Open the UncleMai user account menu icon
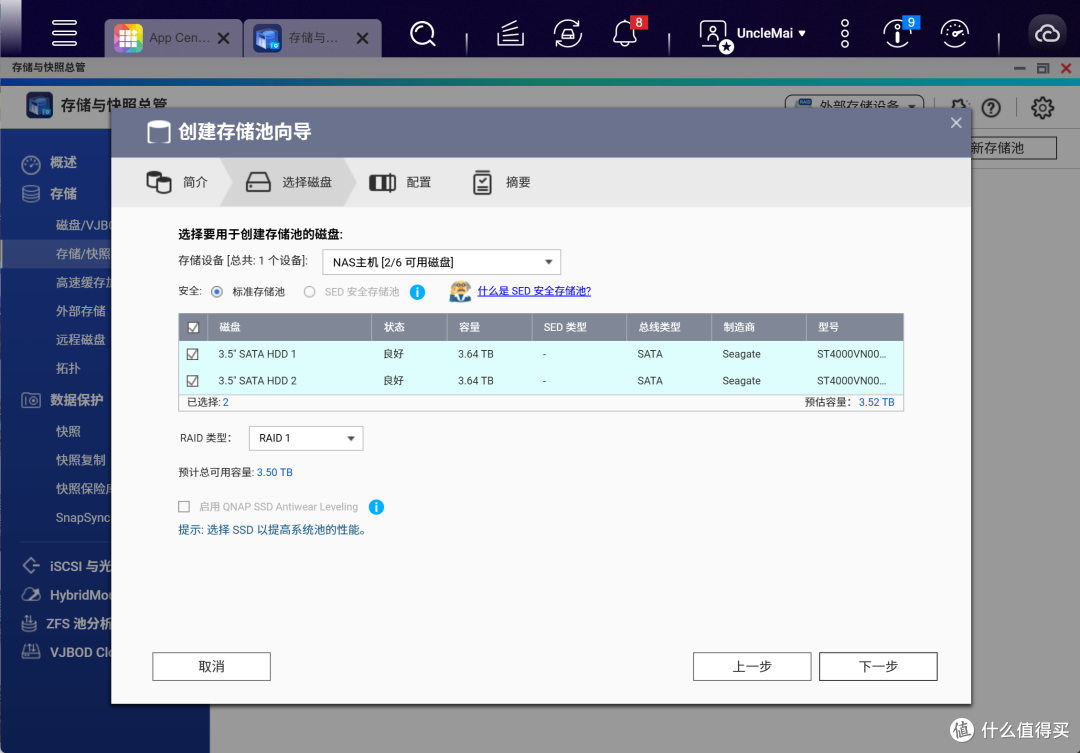 pos(712,33)
